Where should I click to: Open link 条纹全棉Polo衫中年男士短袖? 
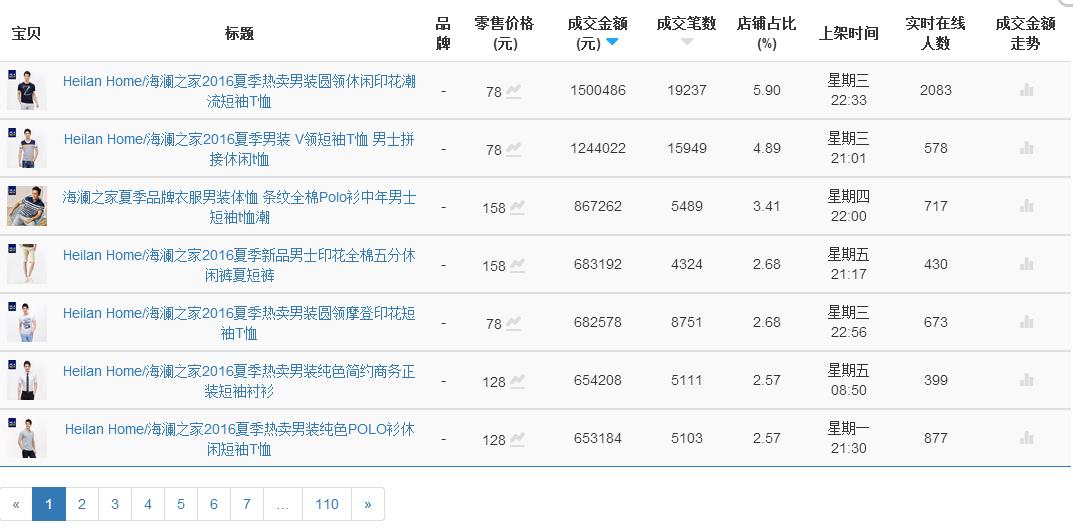pyautogui.click(x=239, y=207)
